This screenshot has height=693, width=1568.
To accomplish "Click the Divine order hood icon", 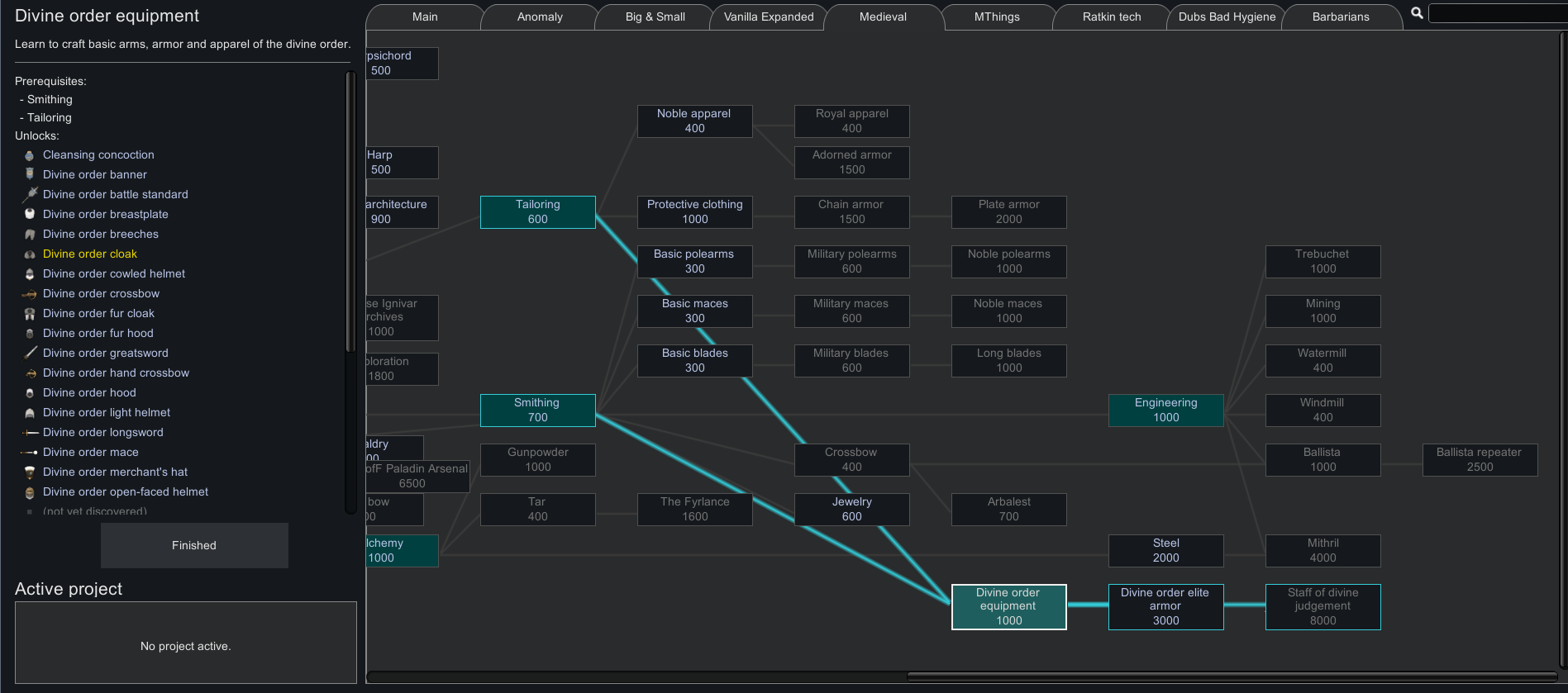I will point(30,393).
